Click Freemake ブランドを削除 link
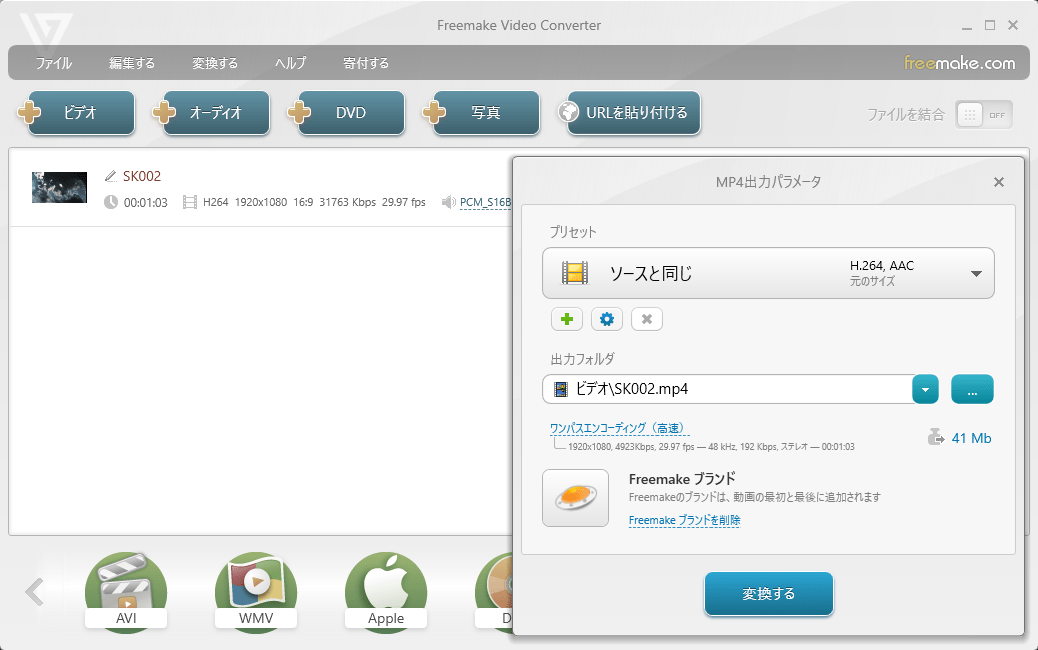This screenshot has width=1038, height=650. tap(684, 520)
